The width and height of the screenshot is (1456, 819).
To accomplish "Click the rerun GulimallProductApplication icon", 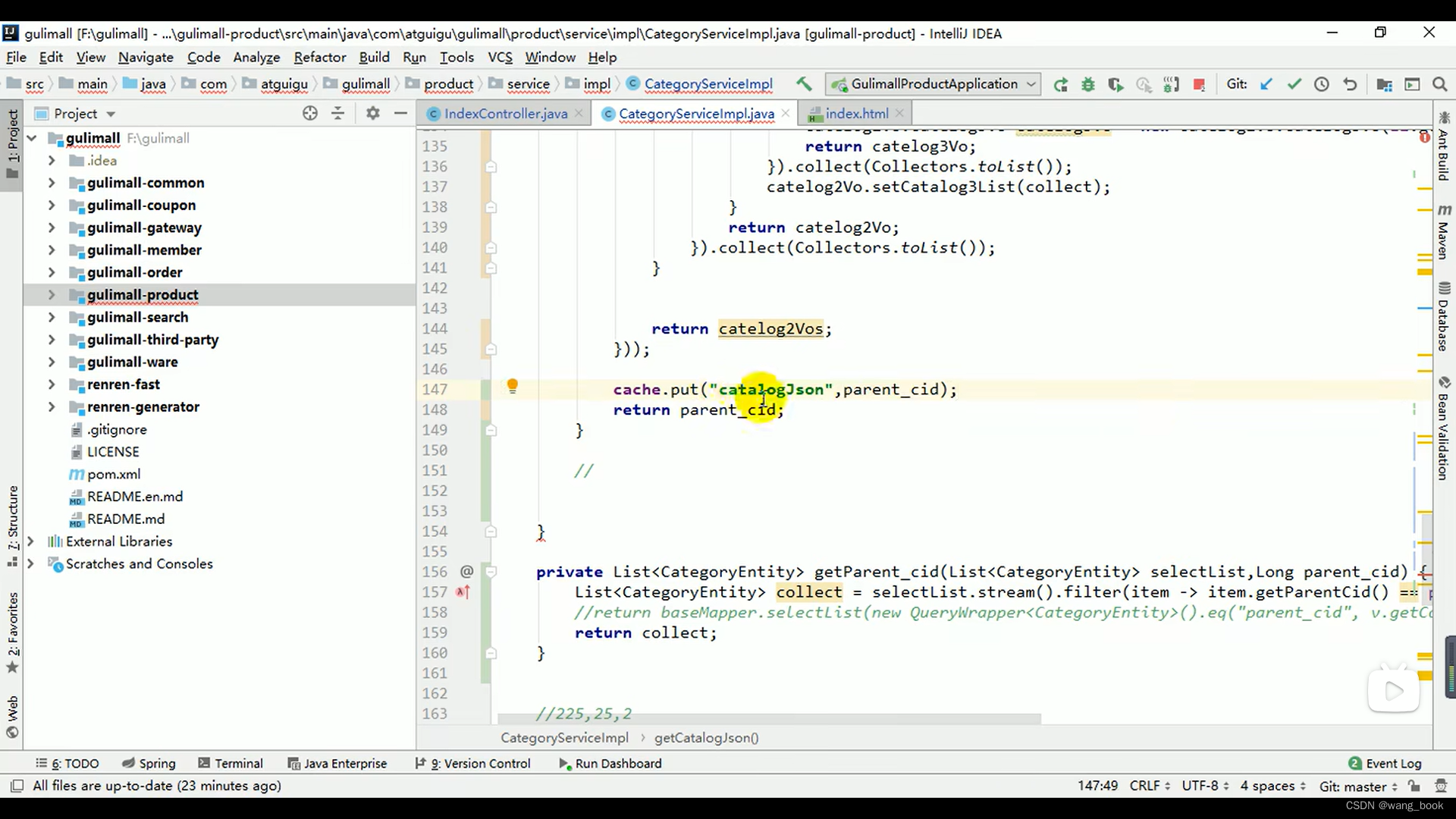I will [x=1061, y=85].
